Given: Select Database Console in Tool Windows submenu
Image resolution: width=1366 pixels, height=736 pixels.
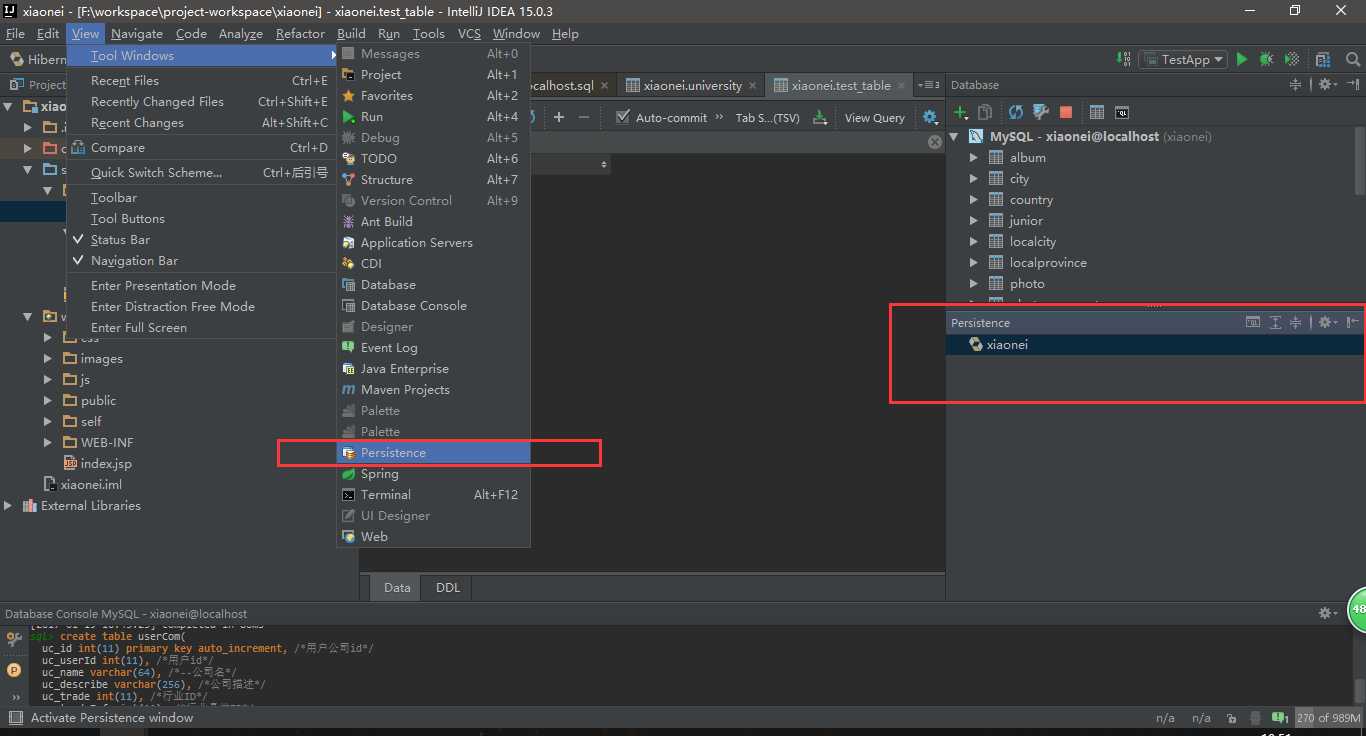Looking at the screenshot, I should (x=433, y=305).
